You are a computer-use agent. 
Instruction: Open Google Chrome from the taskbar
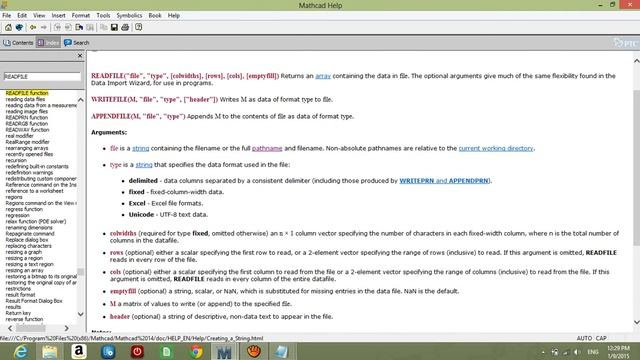coord(196,351)
